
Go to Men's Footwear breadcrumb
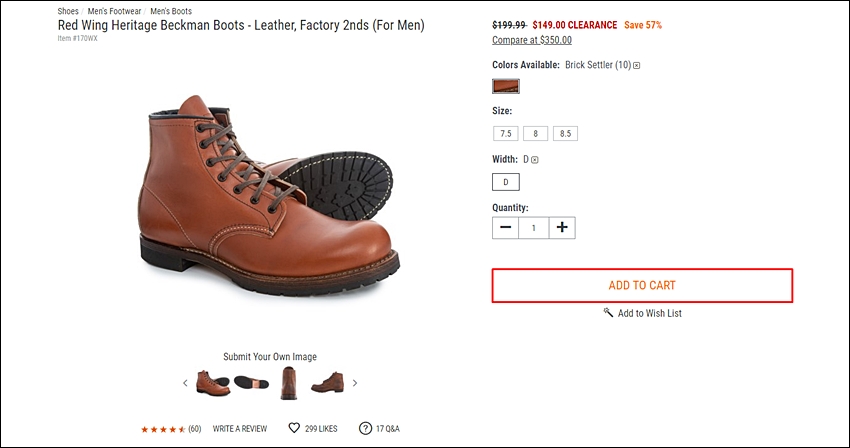point(114,11)
